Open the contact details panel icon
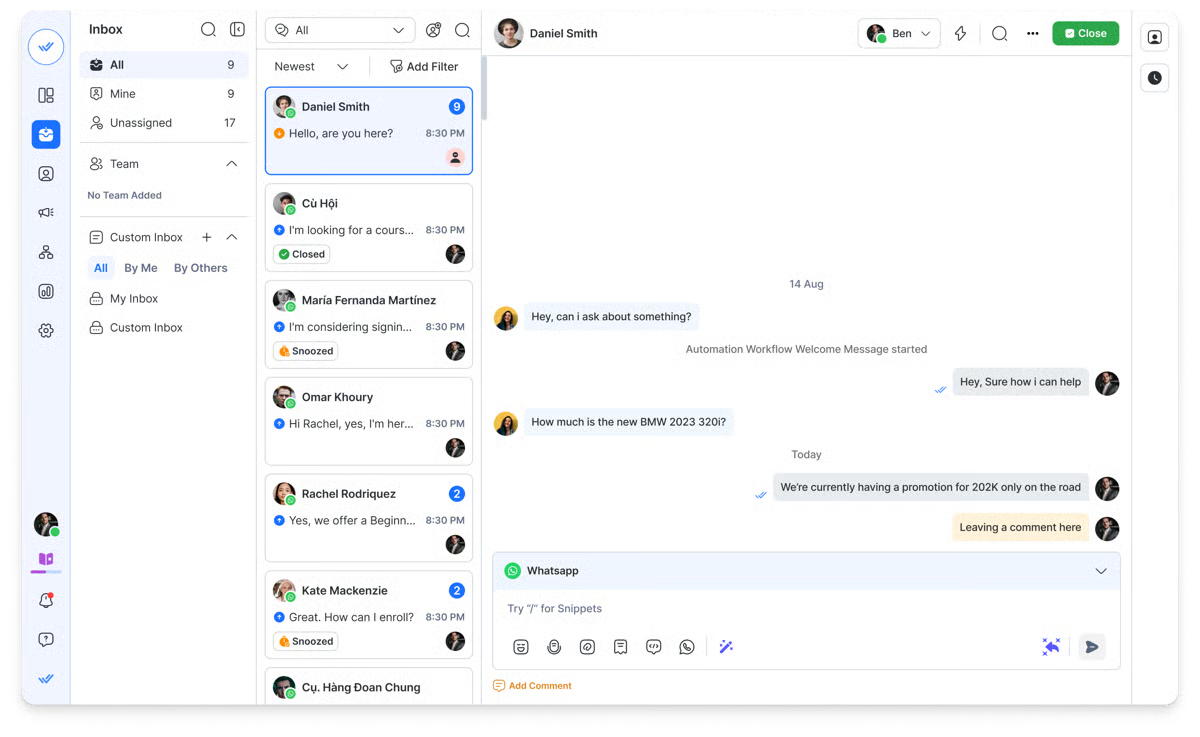 coord(1155,37)
